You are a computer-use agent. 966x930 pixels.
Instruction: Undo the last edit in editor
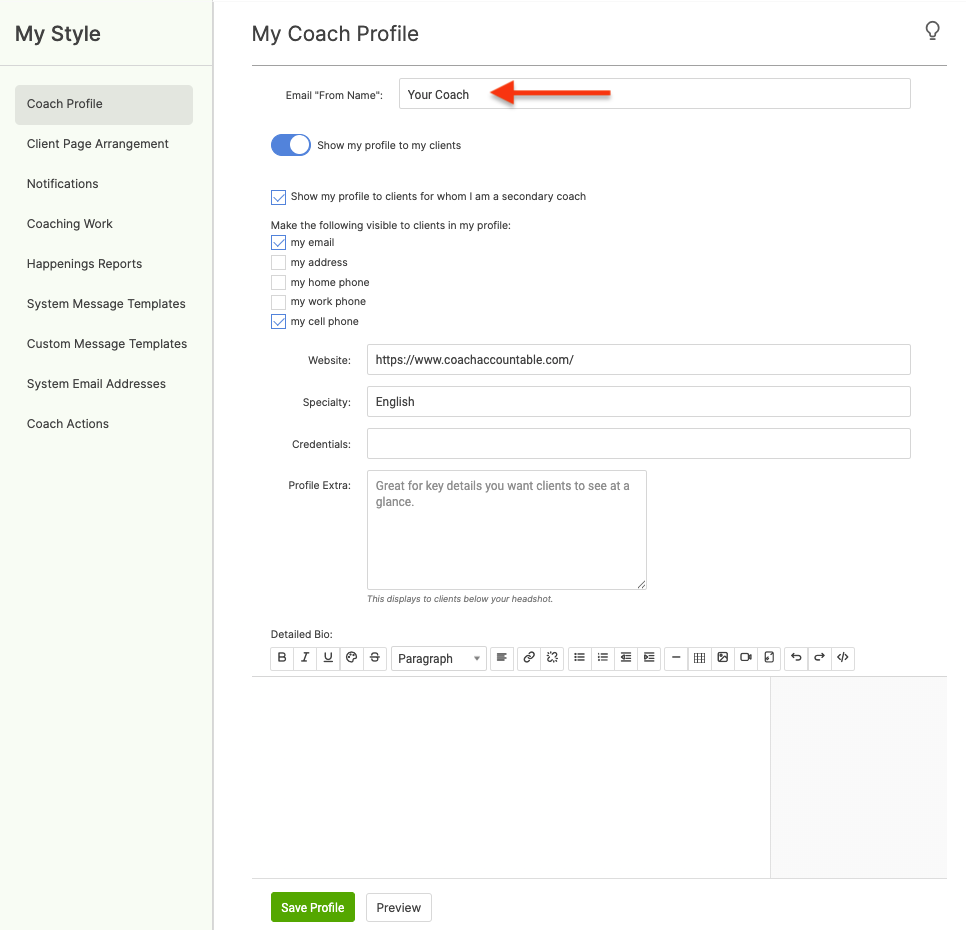[x=796, y=658]
